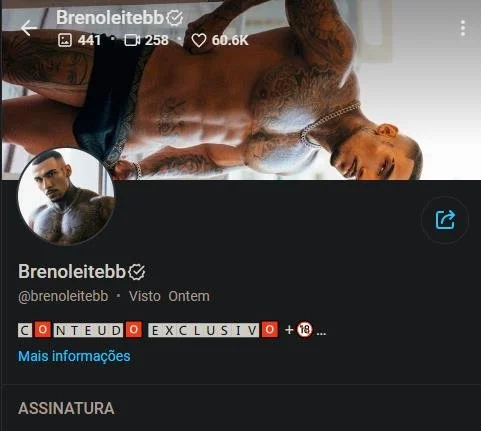Click the 60.6K likes count

click(230, 40)
